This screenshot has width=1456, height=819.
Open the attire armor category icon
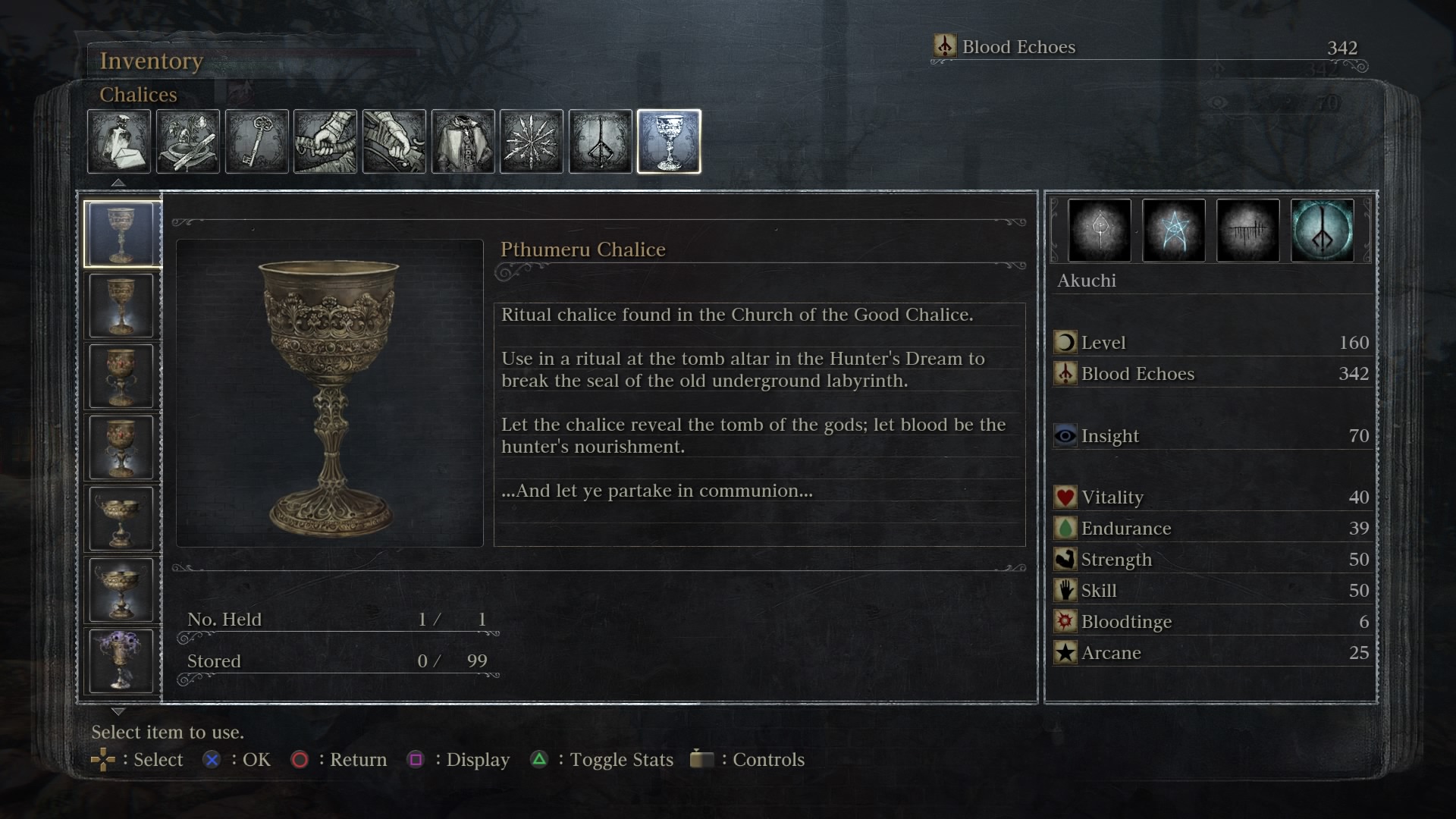click(463, 142)
